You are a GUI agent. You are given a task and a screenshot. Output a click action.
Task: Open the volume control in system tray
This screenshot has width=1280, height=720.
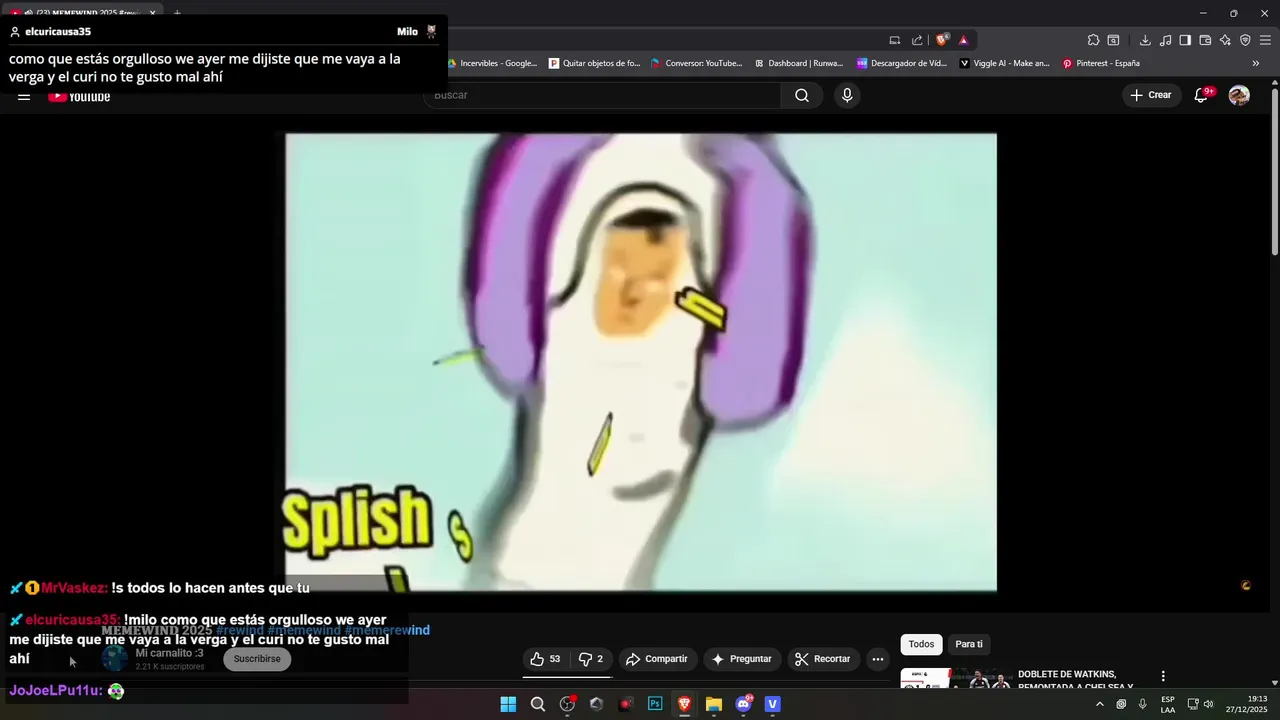(x=1209, y=704)
